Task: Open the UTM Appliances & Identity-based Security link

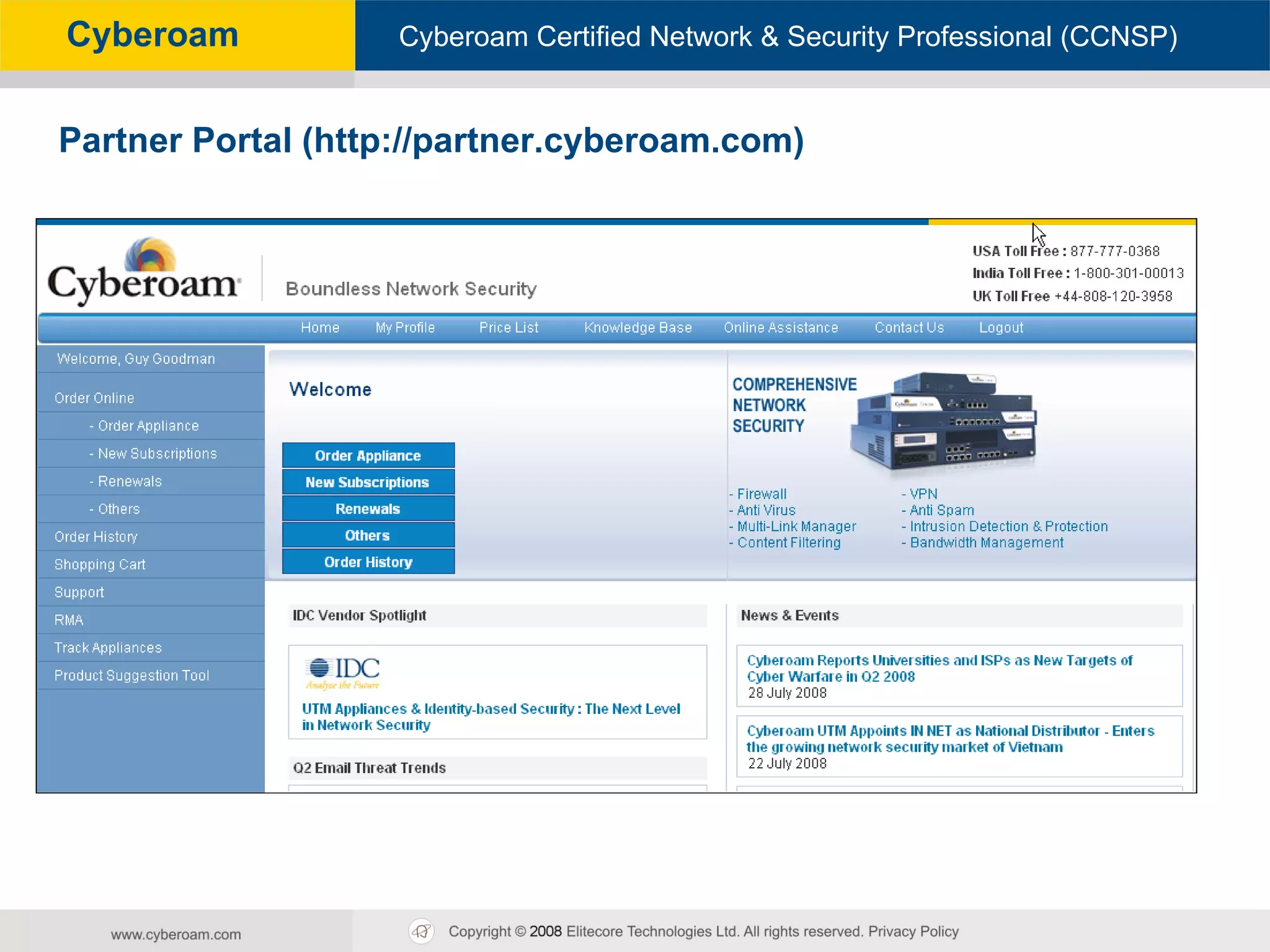Action: coord(491,717)
